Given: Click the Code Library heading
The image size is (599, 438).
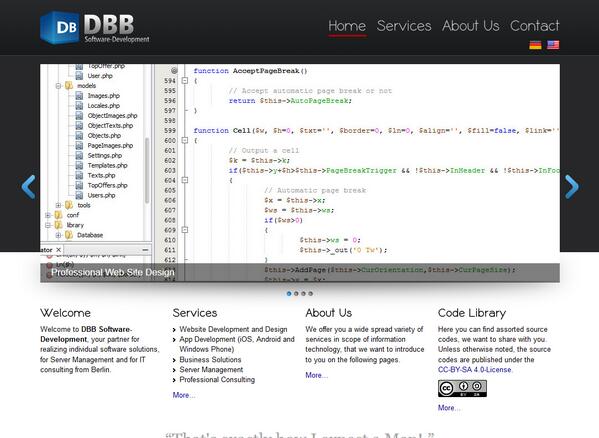Looking at the screenshot, I should (472, 313).
